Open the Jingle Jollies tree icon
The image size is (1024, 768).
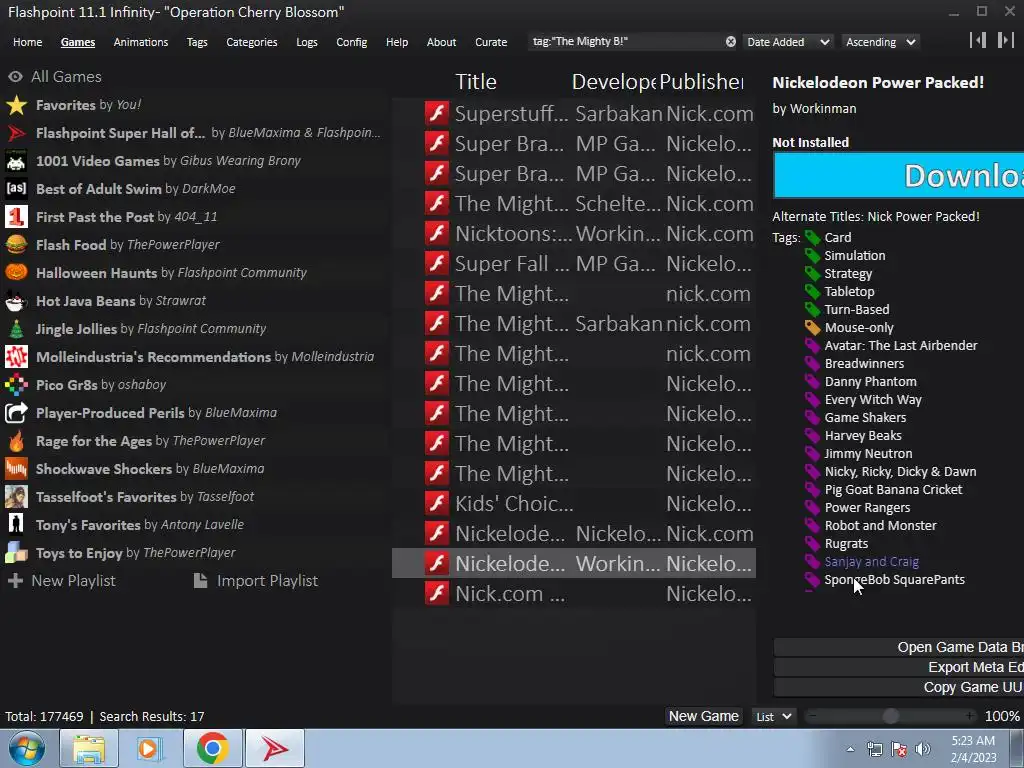(x=16, y=329)
